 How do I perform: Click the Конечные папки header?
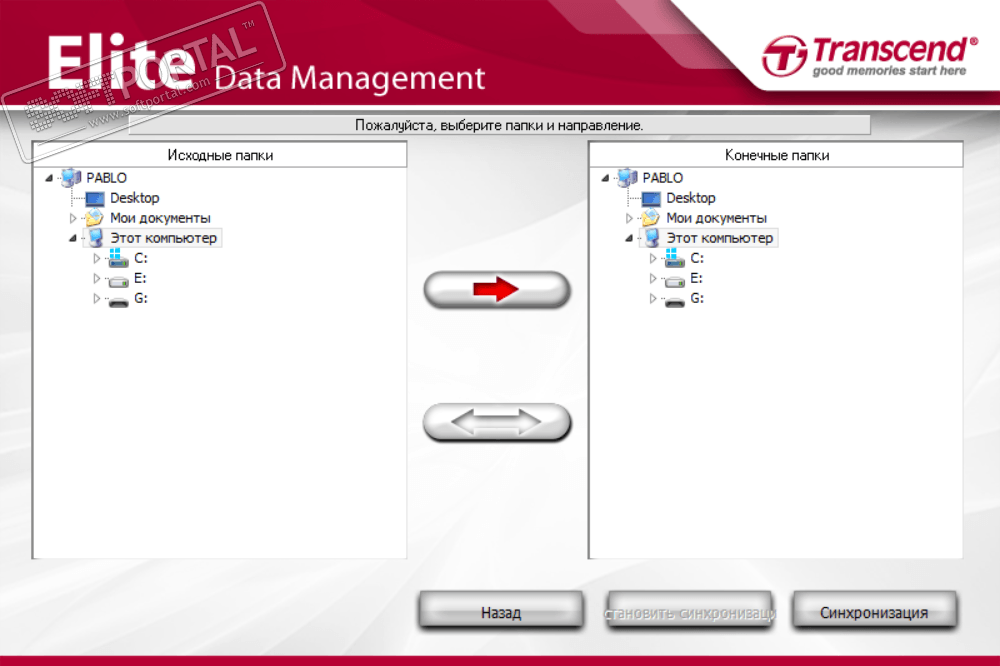tap(776, 155)
